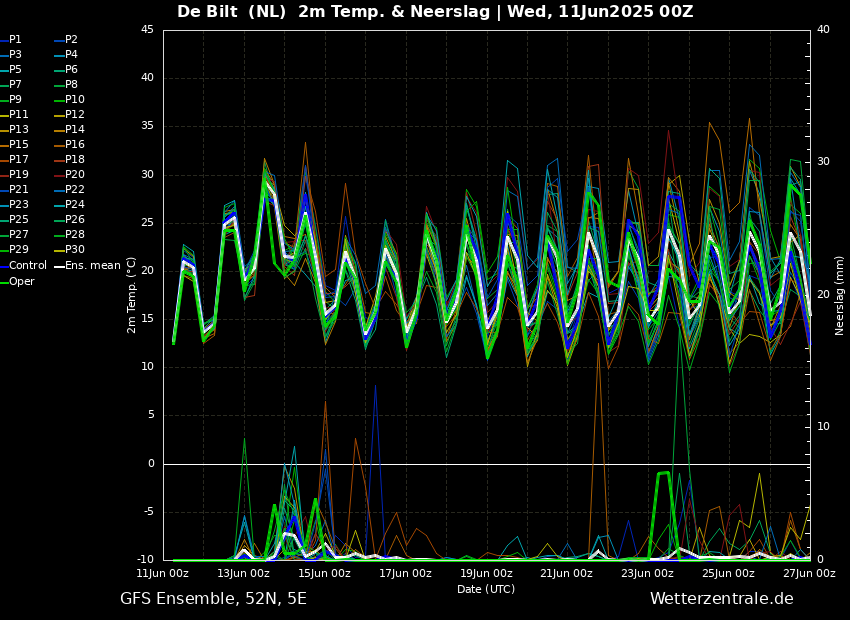Select the P2 legend entry
The height and width of the screenshot is (620, 850).
pos(71,40)
